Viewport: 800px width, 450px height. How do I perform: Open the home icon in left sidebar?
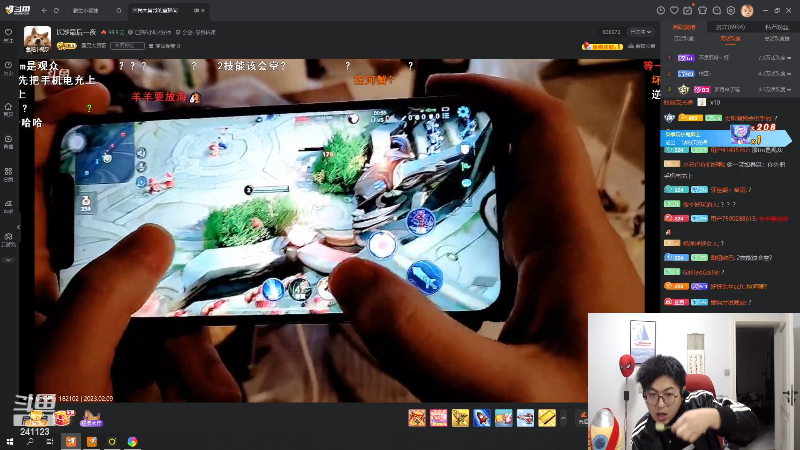[x=8, y=109]
